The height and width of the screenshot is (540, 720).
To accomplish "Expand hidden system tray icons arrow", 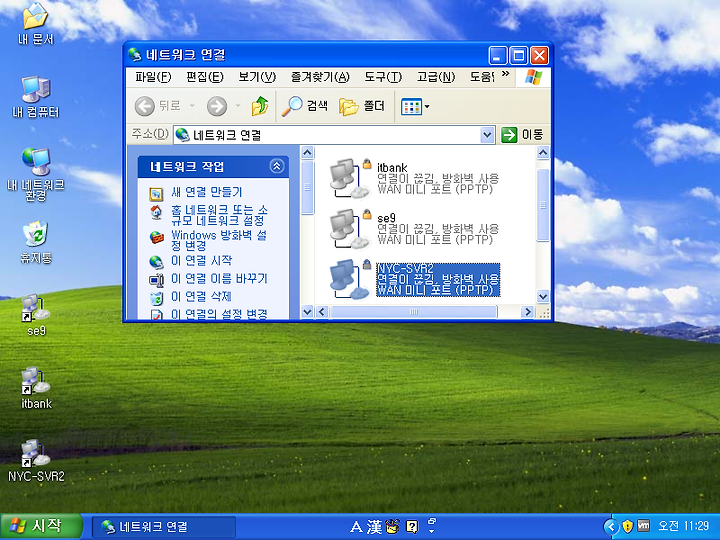I will pos(610,526).
